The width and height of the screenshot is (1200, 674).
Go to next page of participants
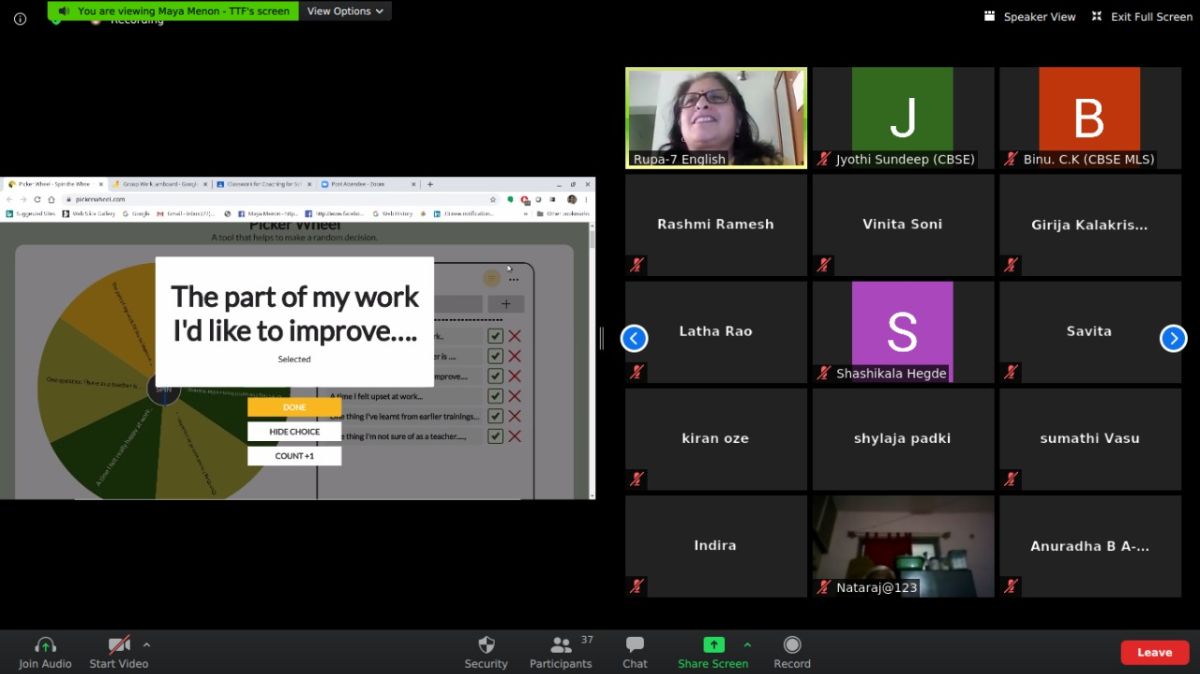click(x=1173, y=339)
